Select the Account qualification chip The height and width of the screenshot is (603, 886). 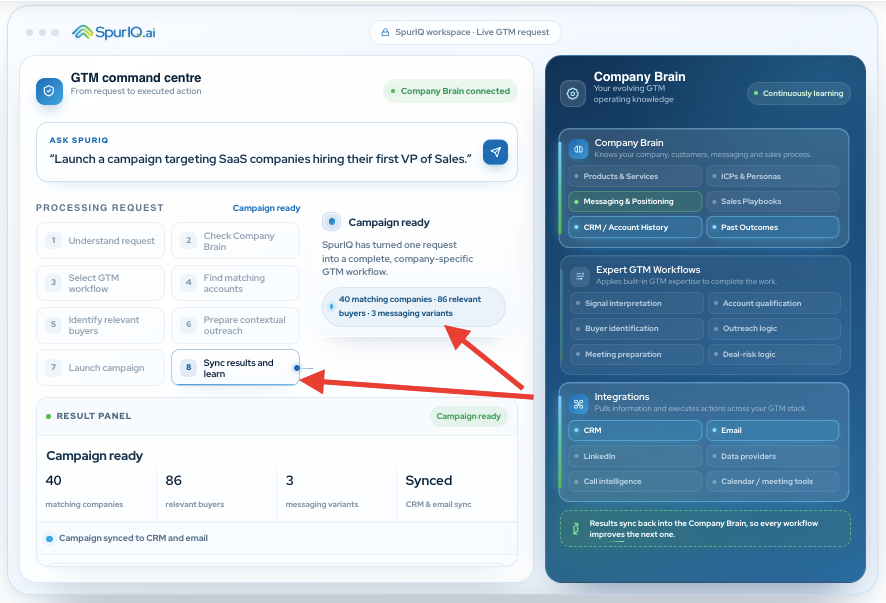774,303
